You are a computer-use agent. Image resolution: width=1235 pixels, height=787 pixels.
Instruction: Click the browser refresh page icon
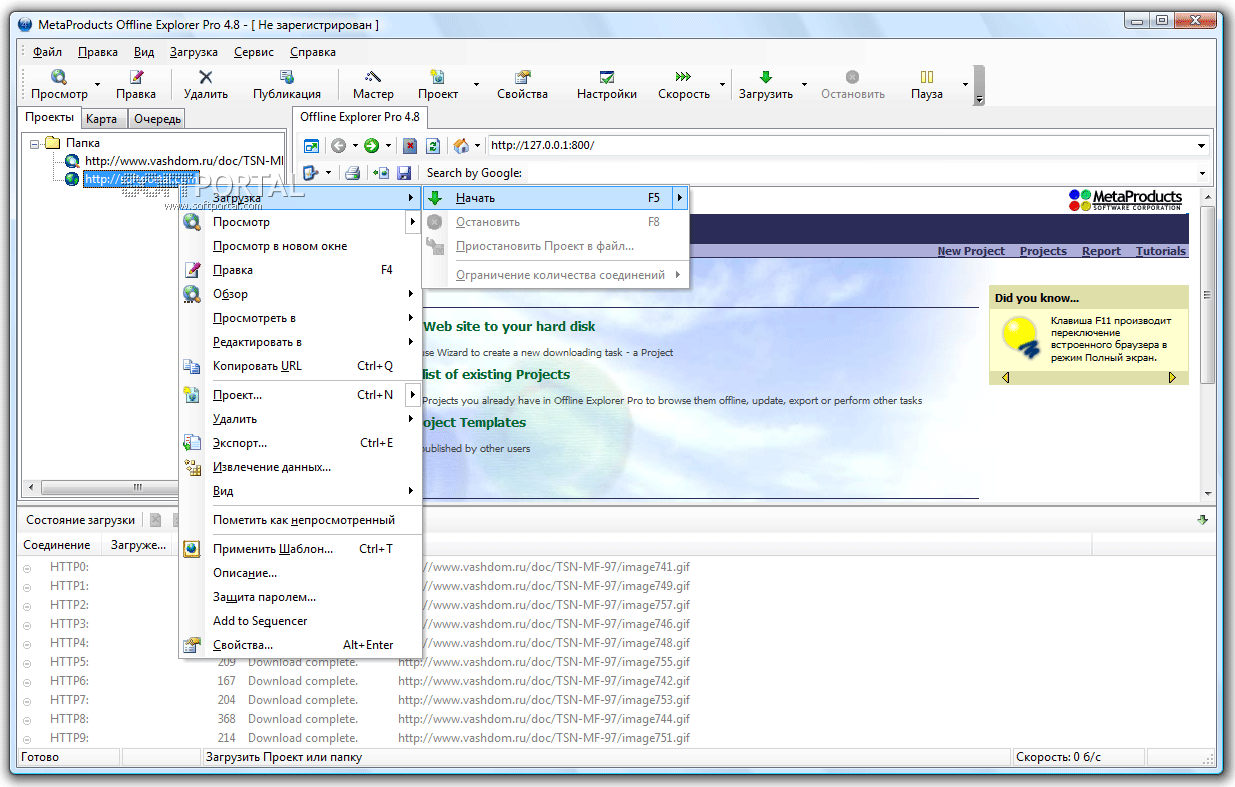point(433,146)
